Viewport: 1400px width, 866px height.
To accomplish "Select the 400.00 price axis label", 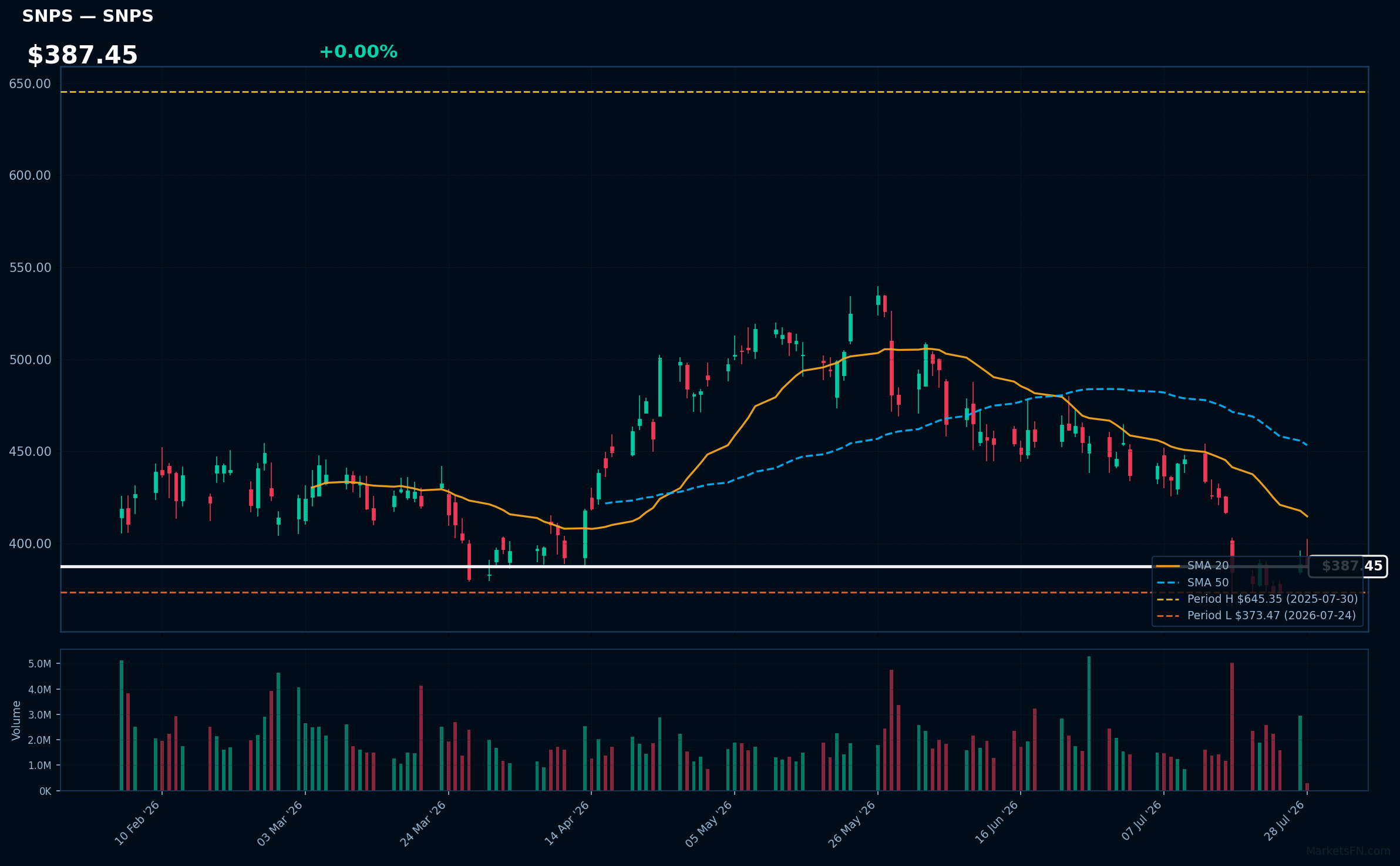I will (x=30, y=544).
